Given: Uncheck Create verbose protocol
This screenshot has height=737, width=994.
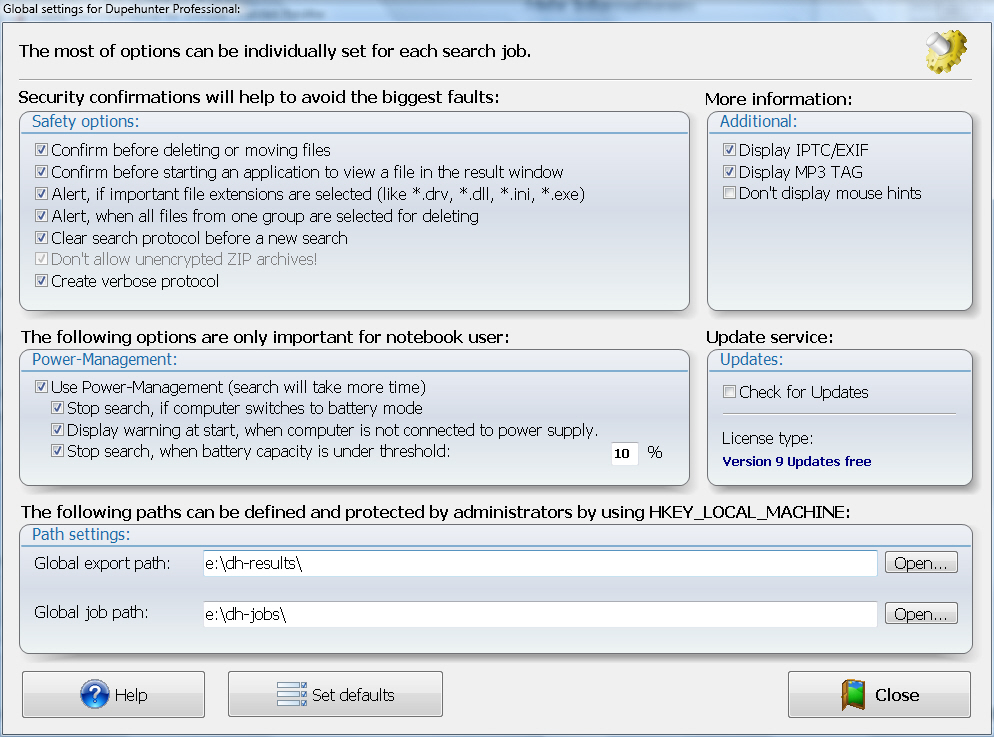Looking at the screenshot, I should (41, 281).
